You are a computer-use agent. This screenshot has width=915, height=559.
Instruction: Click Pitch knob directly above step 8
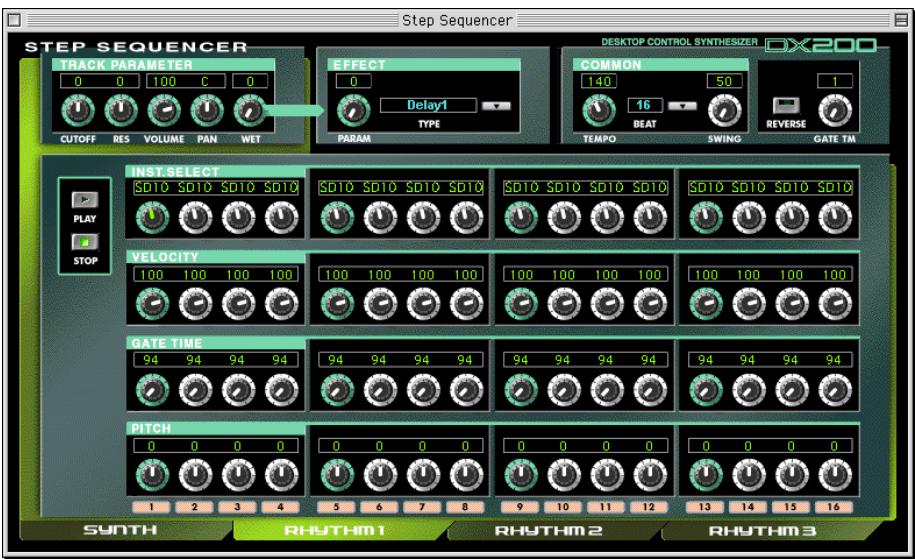466,476
